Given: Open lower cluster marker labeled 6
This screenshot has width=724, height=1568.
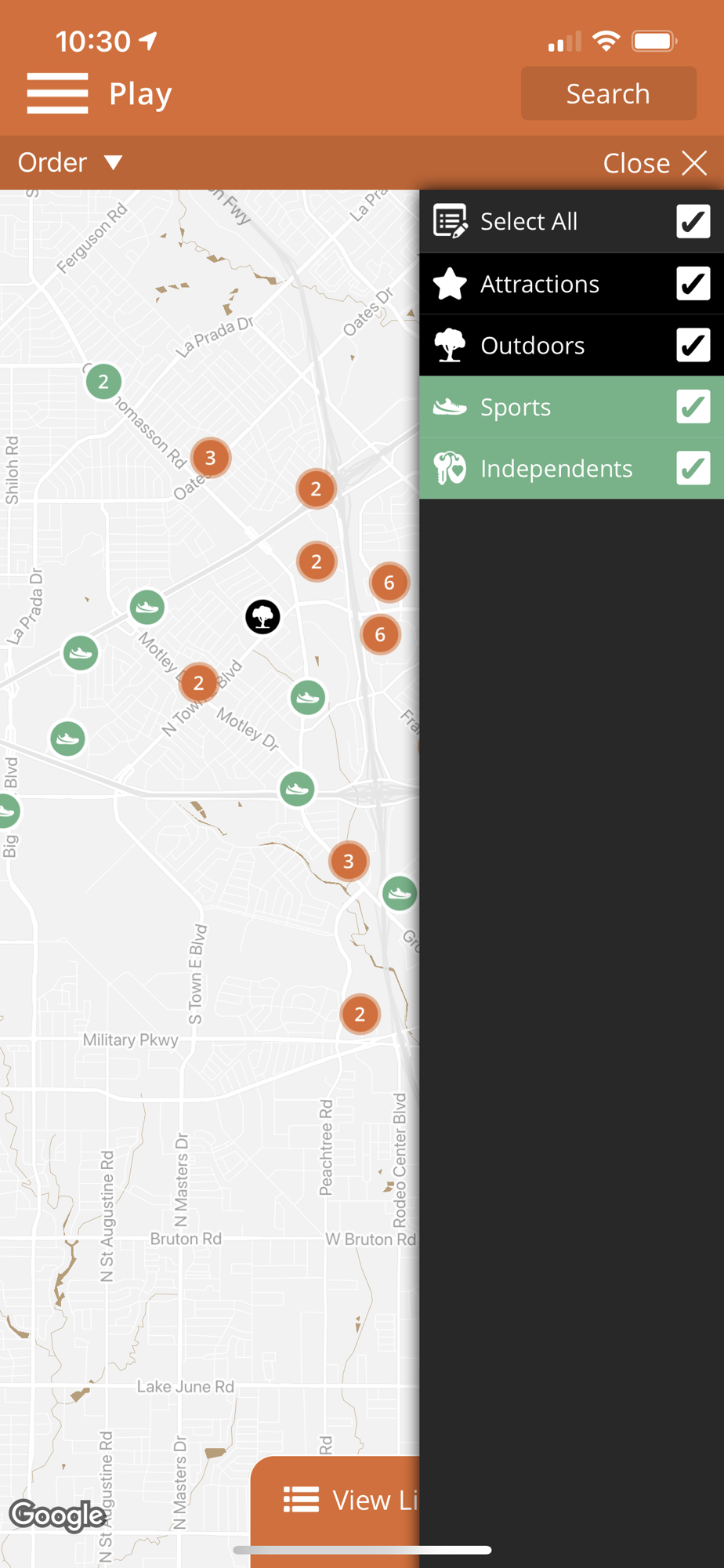Looking at the screenshot, I should [380, 634].
